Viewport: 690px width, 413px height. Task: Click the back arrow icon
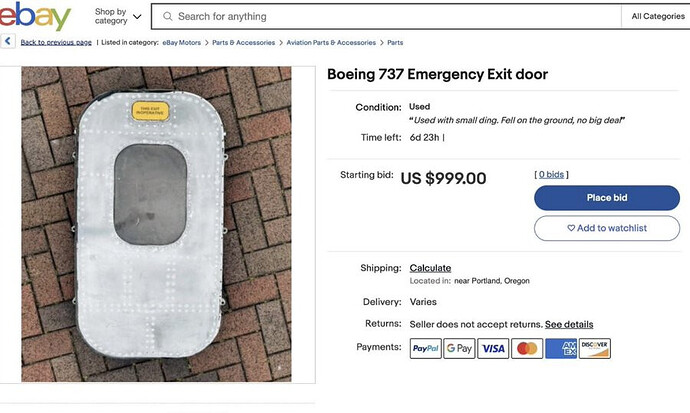point(8,42)
